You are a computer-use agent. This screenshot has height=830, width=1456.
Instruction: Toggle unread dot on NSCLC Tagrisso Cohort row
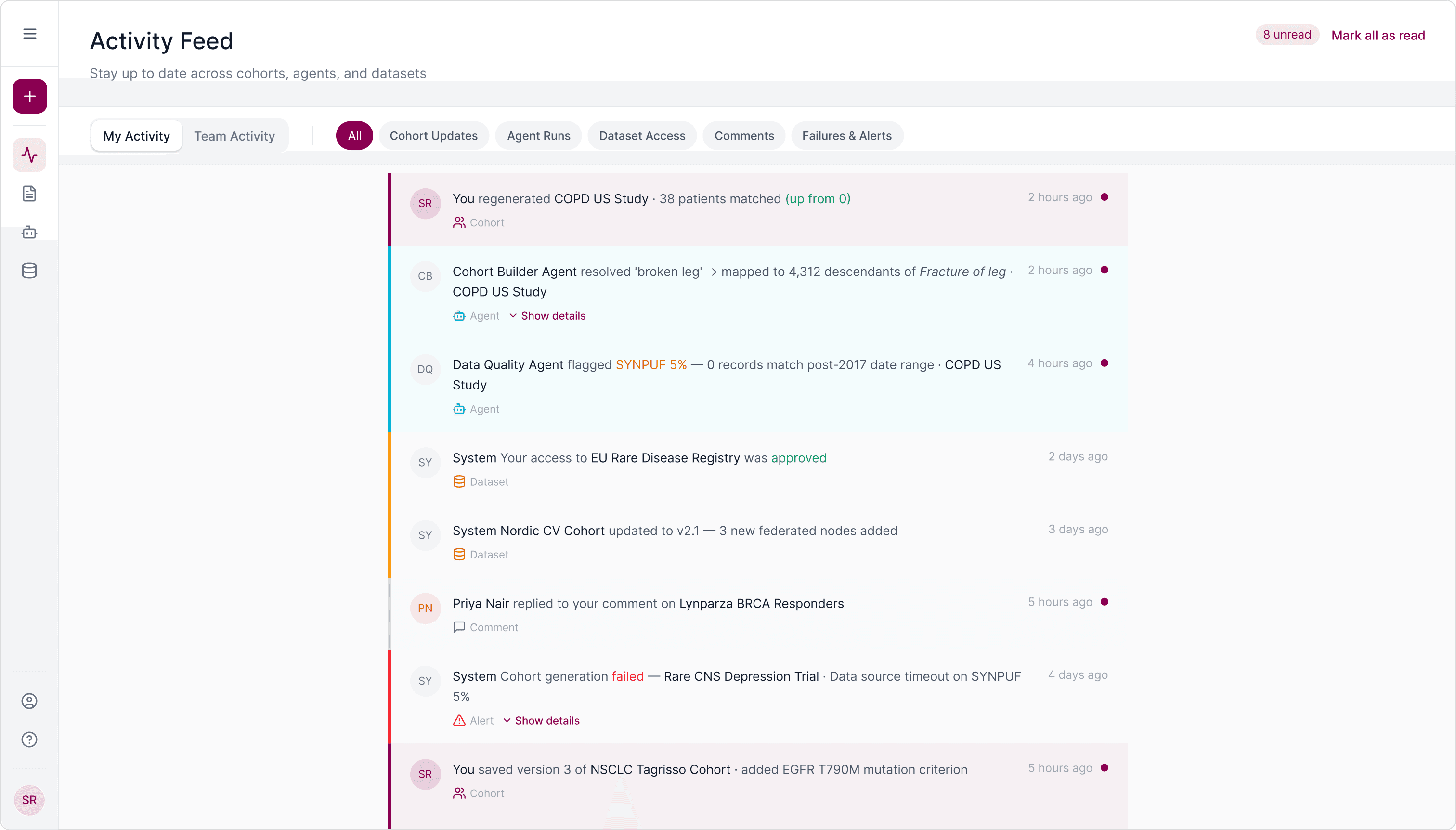point(1104,768)
